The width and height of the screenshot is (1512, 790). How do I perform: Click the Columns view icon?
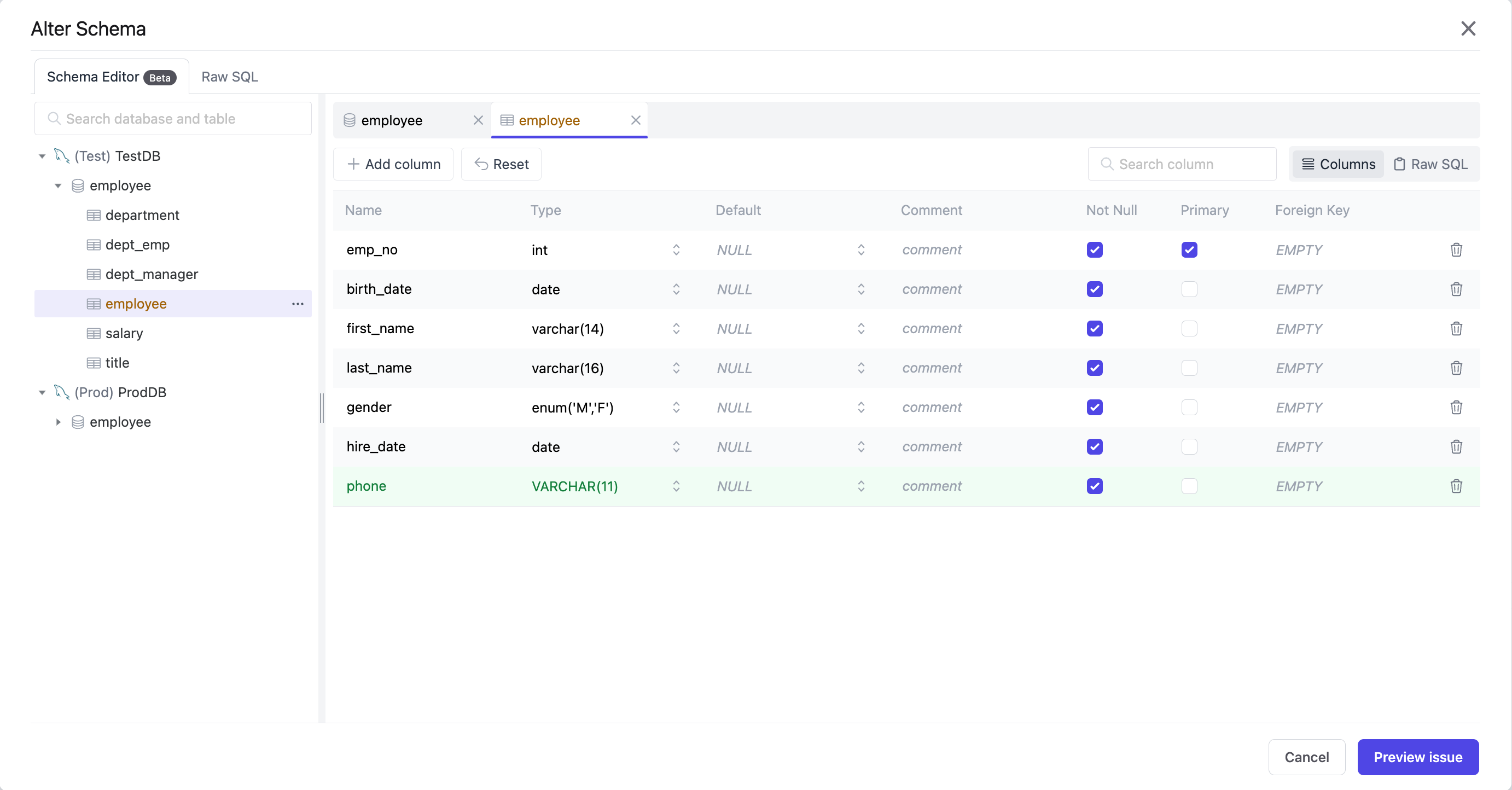click(x=1308, y=164)
